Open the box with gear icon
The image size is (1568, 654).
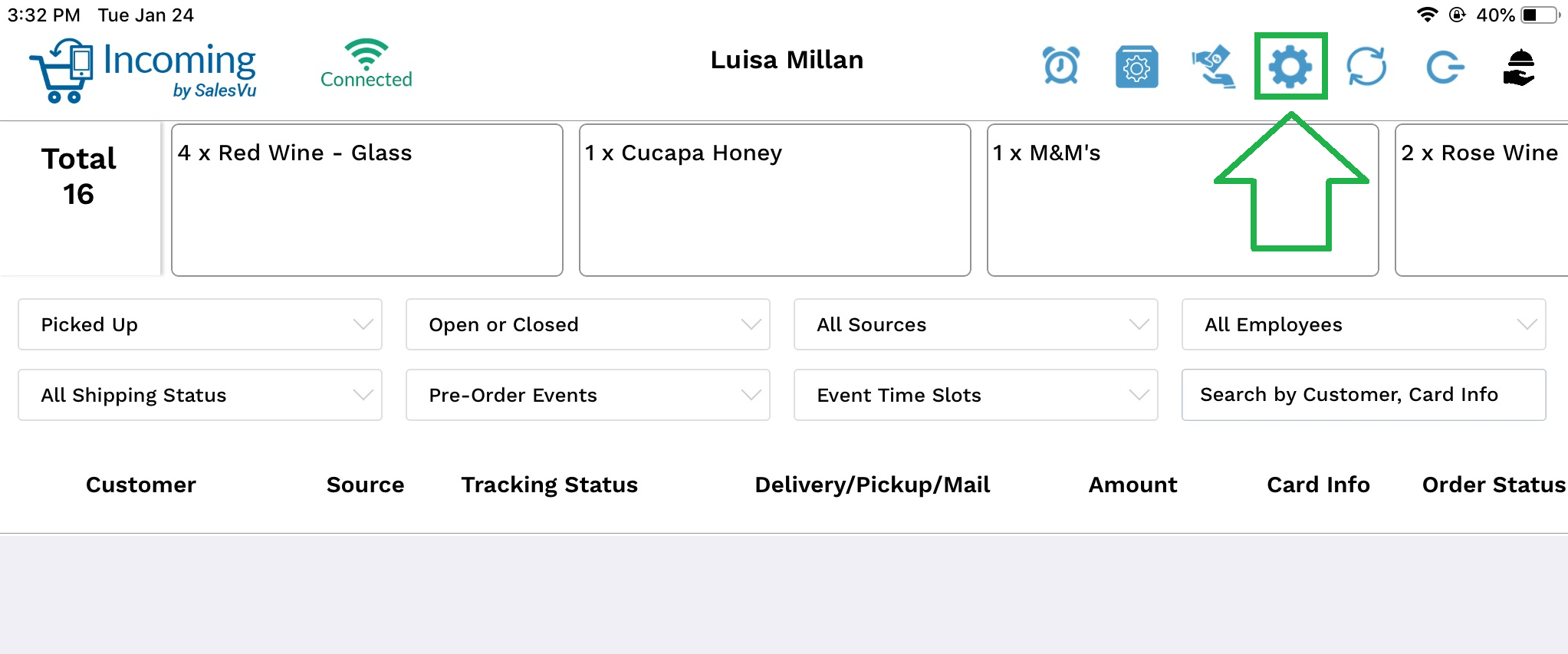(1136, 67)
